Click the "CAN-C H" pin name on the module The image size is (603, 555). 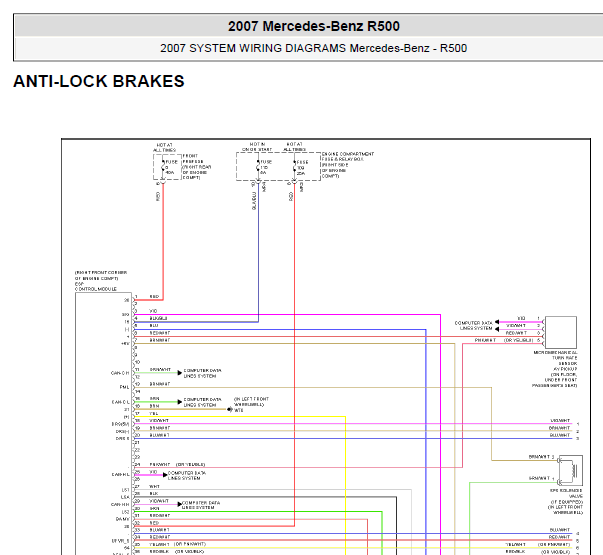click(120, 373)
